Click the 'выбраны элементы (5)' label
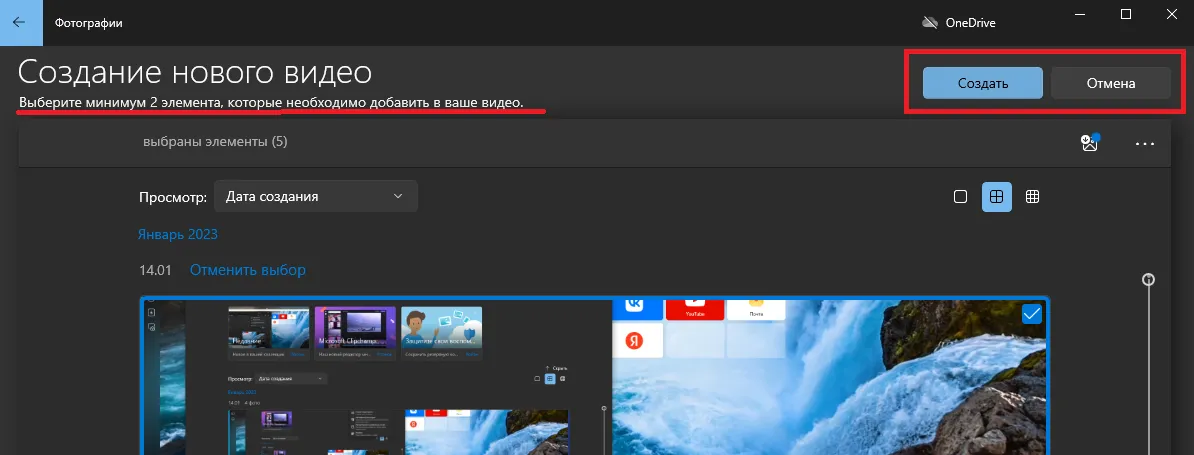This screenshot has height=455, width=1194. coord(215,142)
